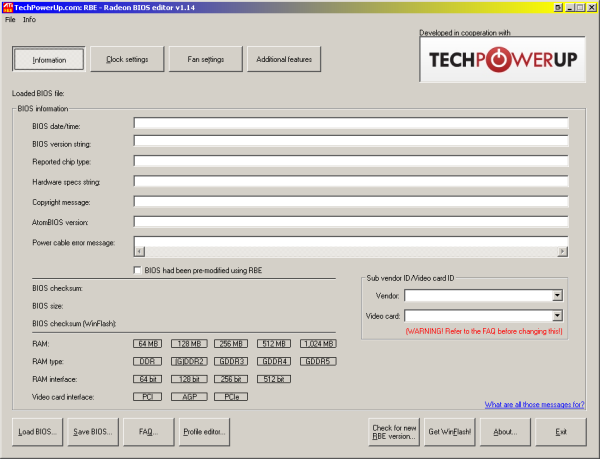Click the BIOS version string field
The width and height of the screenshot is (600, 459).
pyautogui.click(x=351, y=141)
